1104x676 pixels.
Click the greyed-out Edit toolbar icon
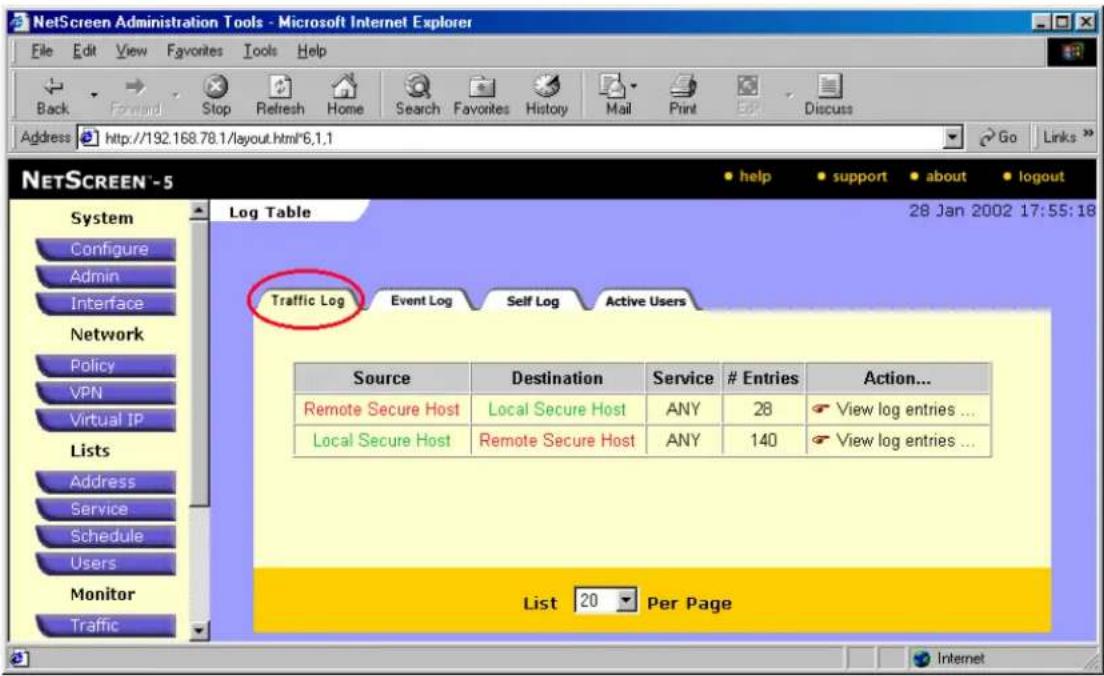(747, 87)
